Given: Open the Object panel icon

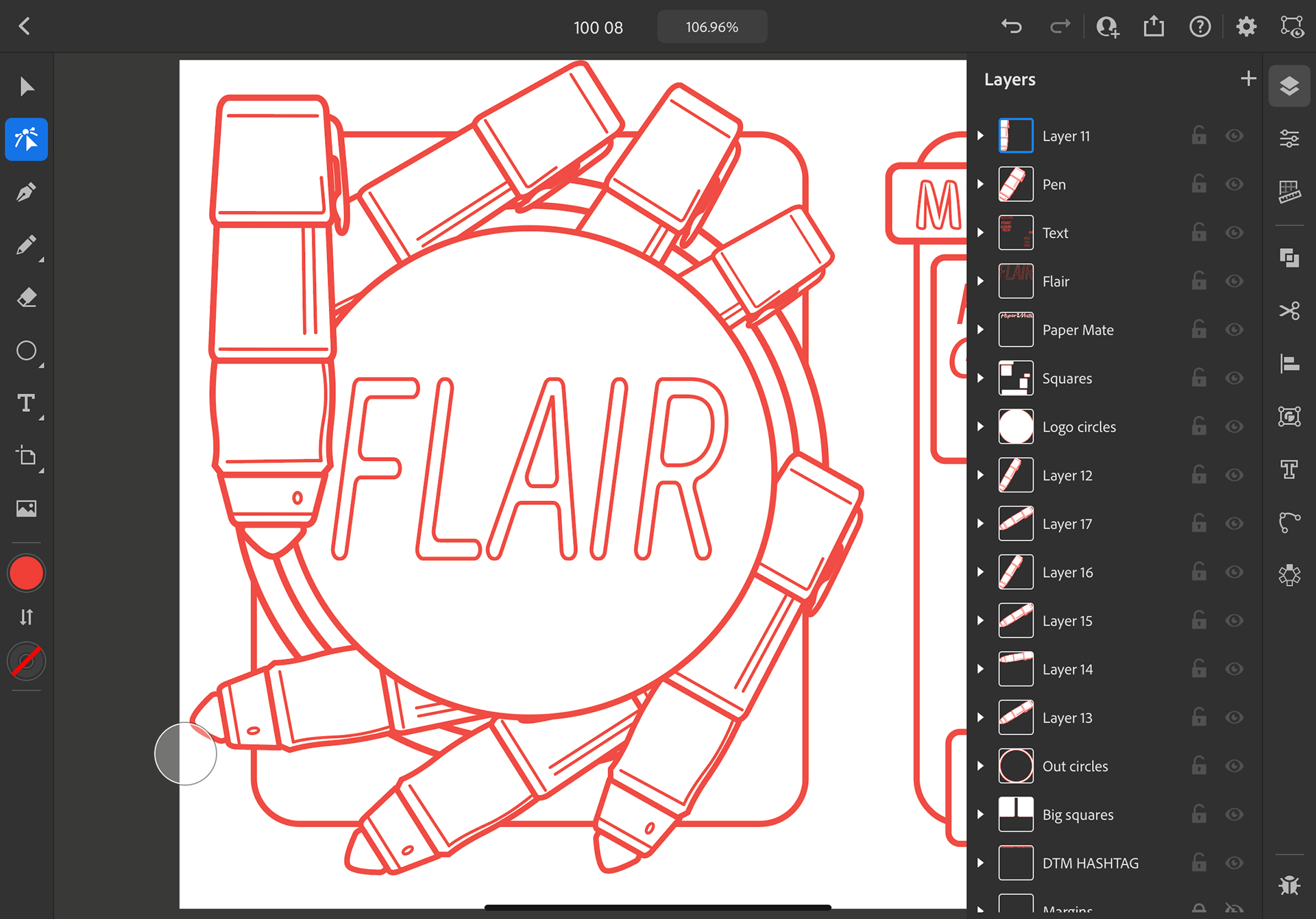Looking at the screenshot, I should point(1289,416).
